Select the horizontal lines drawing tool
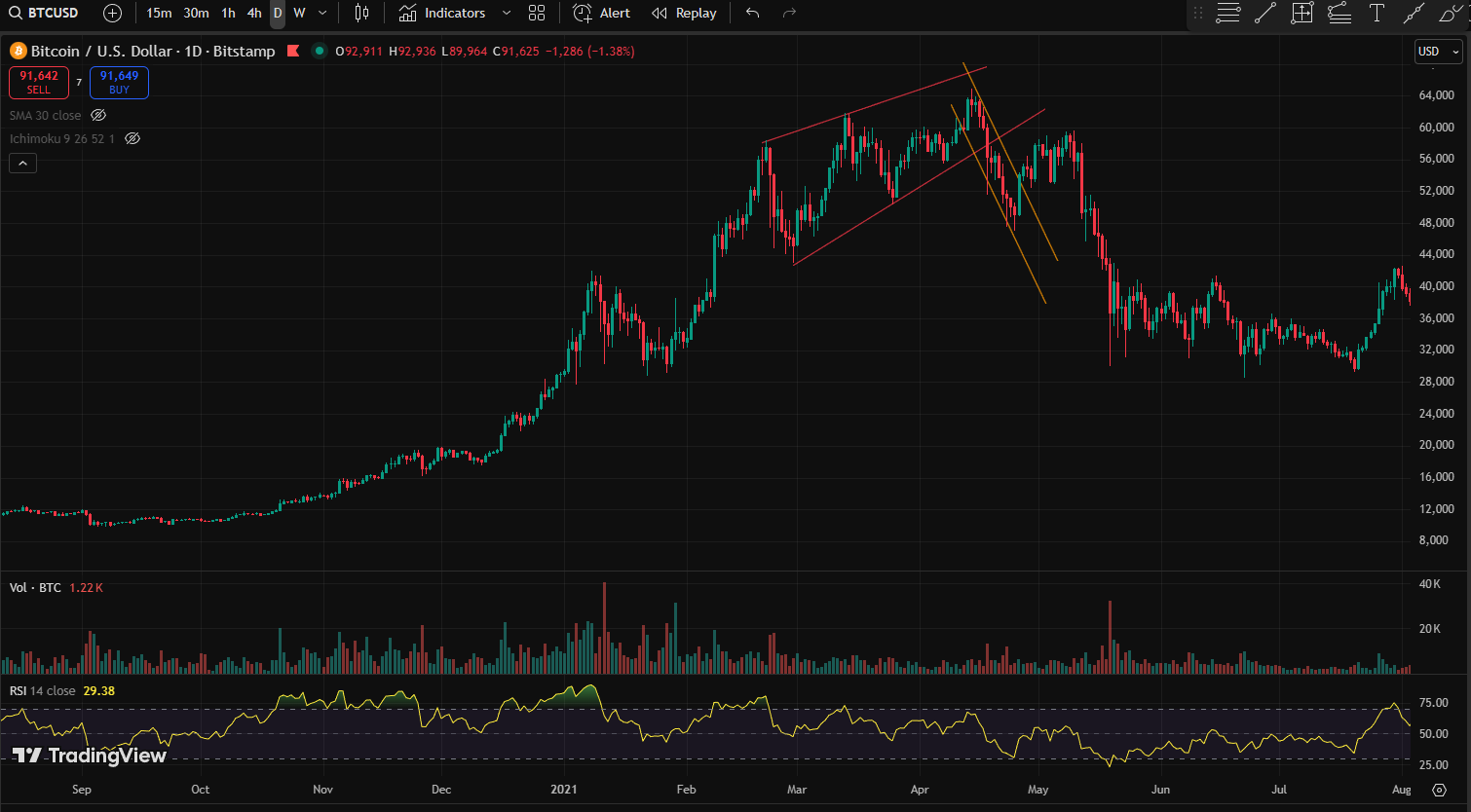 1227,13
